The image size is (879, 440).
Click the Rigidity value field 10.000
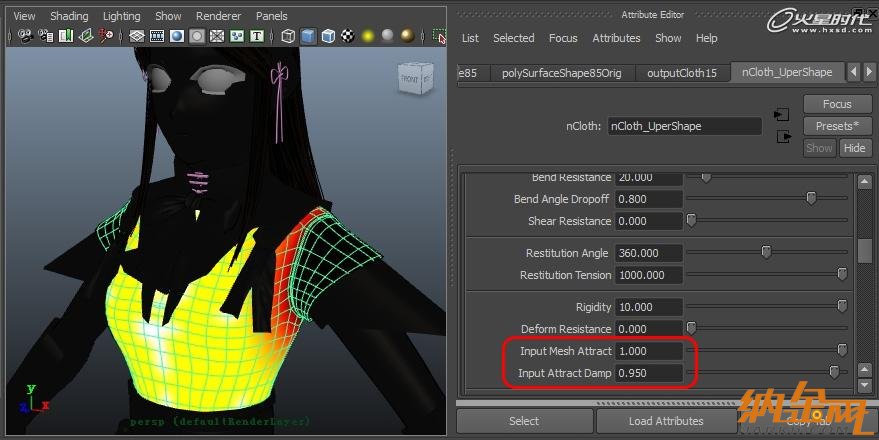click(649, 307)
